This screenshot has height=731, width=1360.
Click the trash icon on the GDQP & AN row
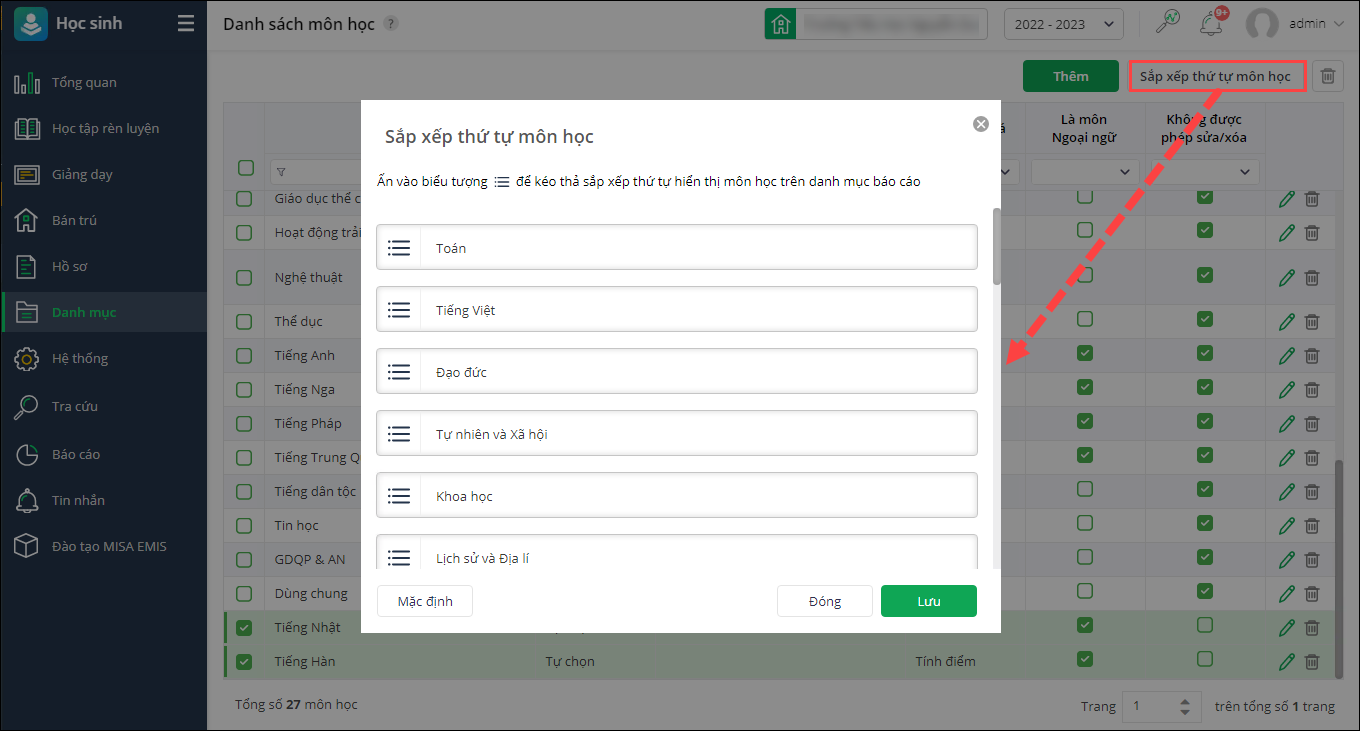pos(1312,559)
